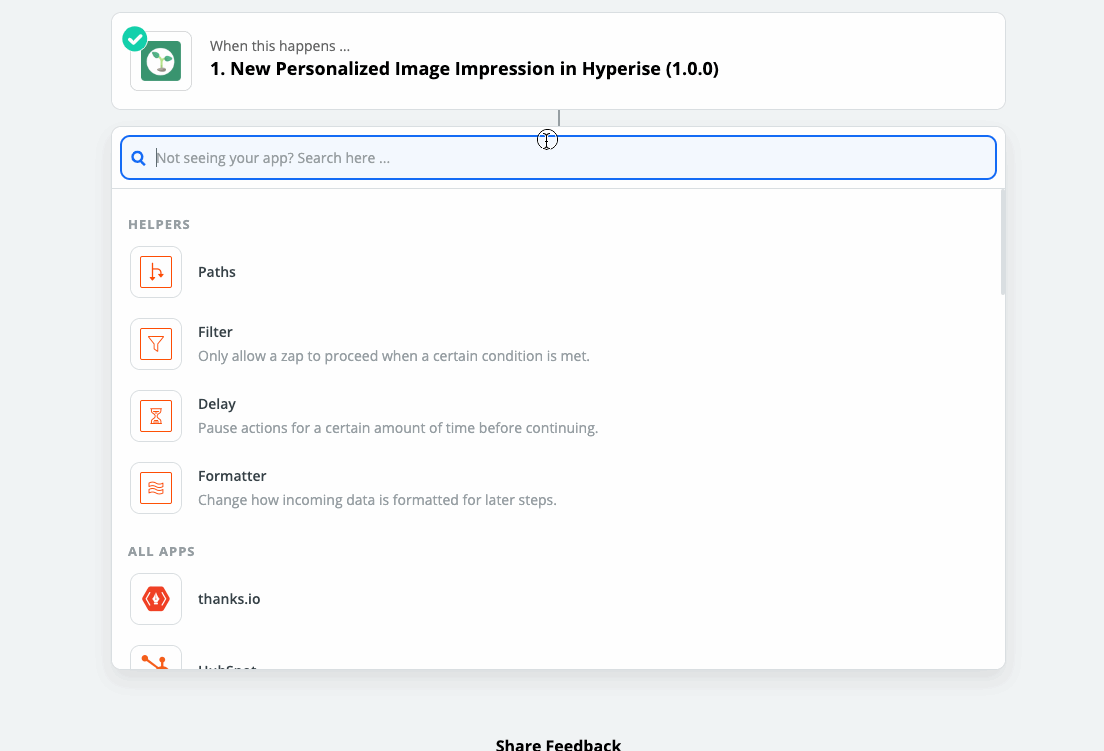Click the Share Feedback link
The image size is (1104, 751).
point(558,744)
